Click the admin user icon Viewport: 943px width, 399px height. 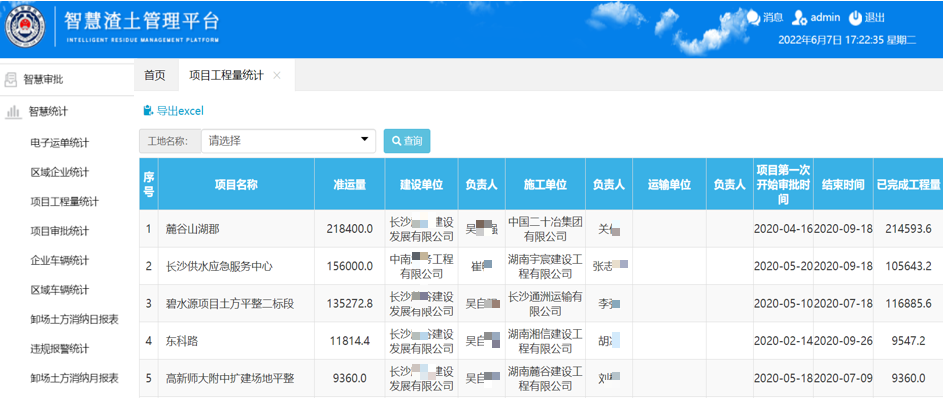(x=799, y=18)
